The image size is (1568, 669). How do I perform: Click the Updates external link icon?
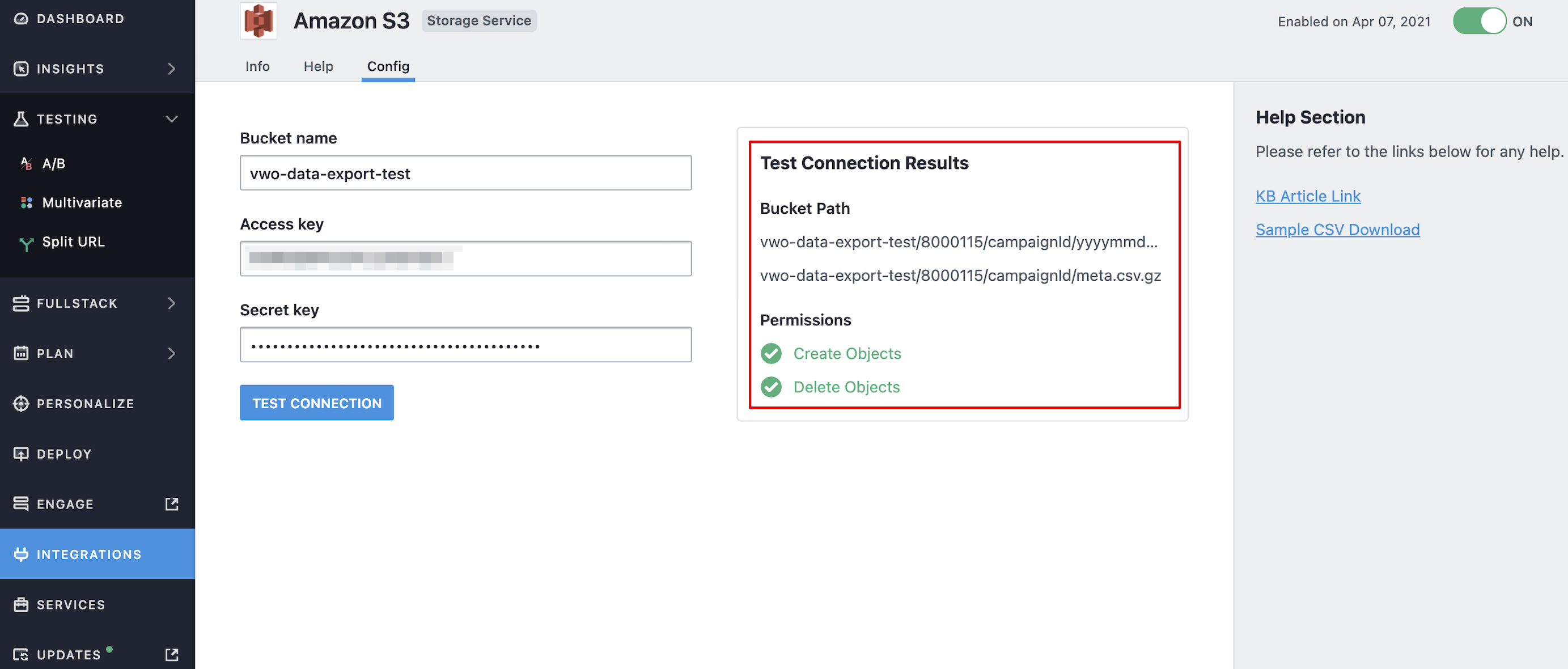point(172,654)
